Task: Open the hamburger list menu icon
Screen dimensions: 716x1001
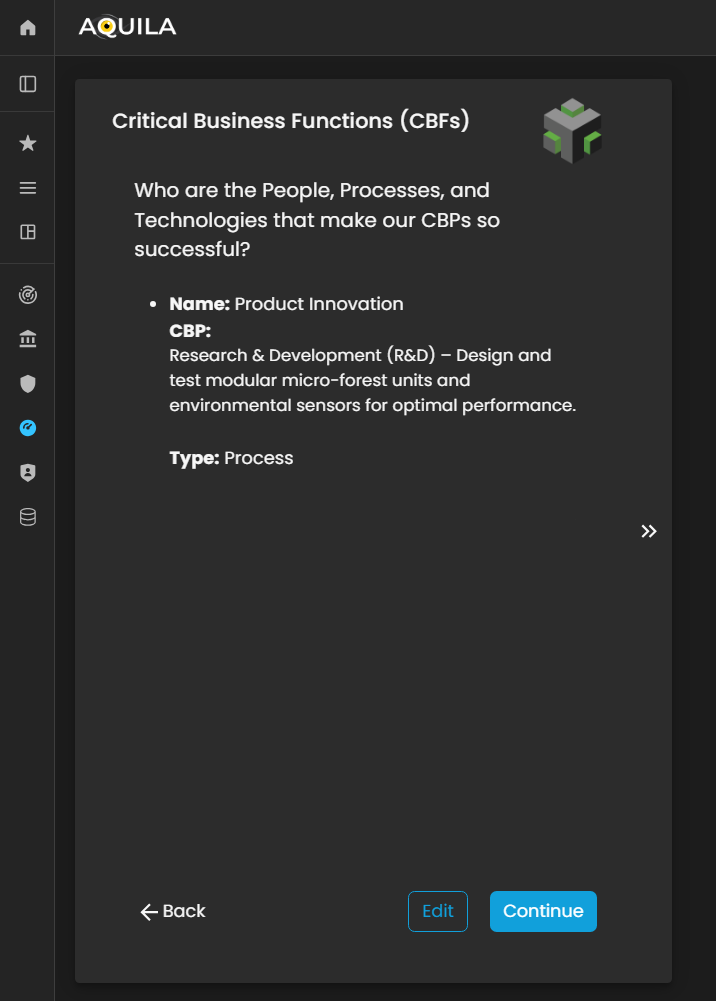Action: point(28,188)
